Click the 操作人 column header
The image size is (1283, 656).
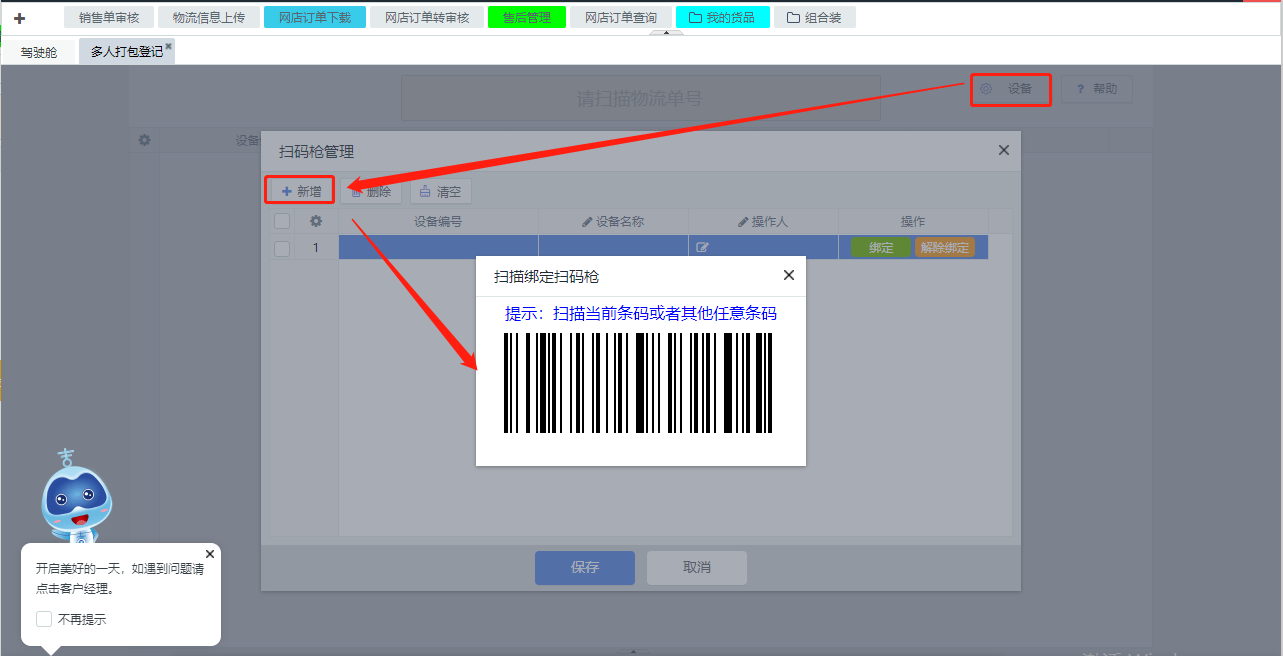point(763,222)
